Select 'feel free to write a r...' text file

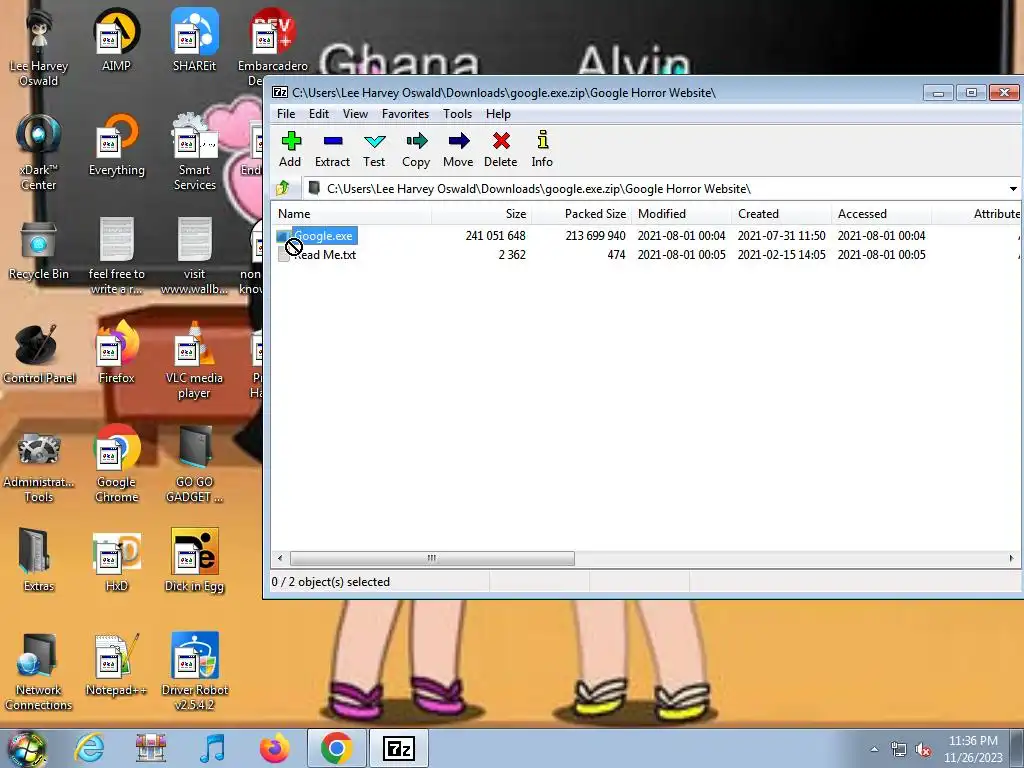[x=116, y=256]
